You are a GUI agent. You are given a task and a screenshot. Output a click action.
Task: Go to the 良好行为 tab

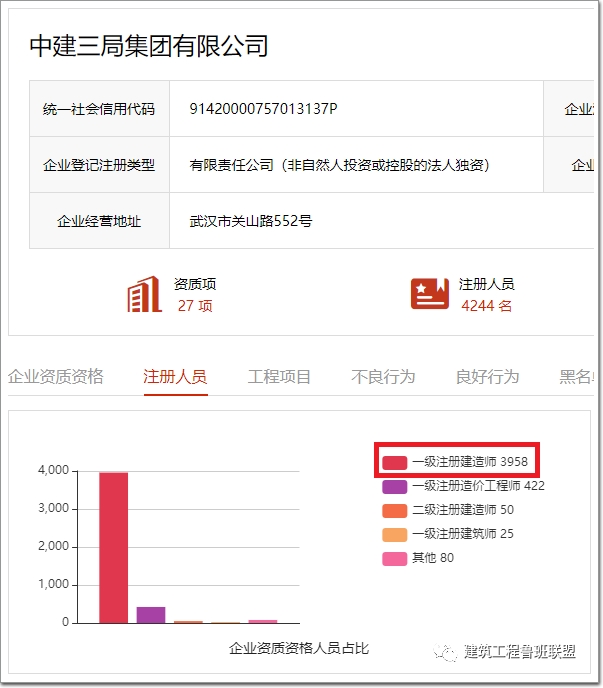point(487,376)
